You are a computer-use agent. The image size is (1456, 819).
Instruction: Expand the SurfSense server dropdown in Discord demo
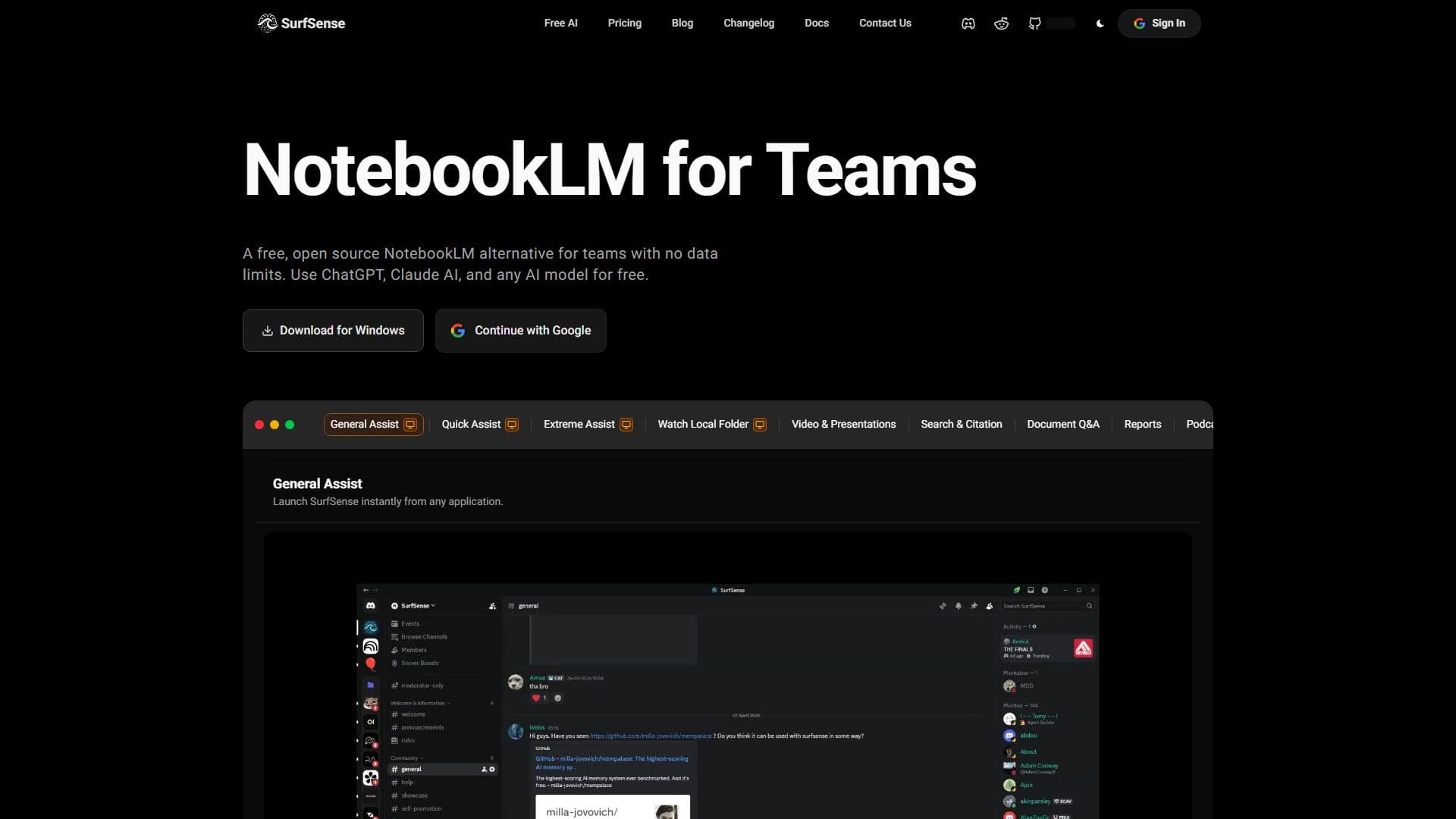click(x=413, y=606)
